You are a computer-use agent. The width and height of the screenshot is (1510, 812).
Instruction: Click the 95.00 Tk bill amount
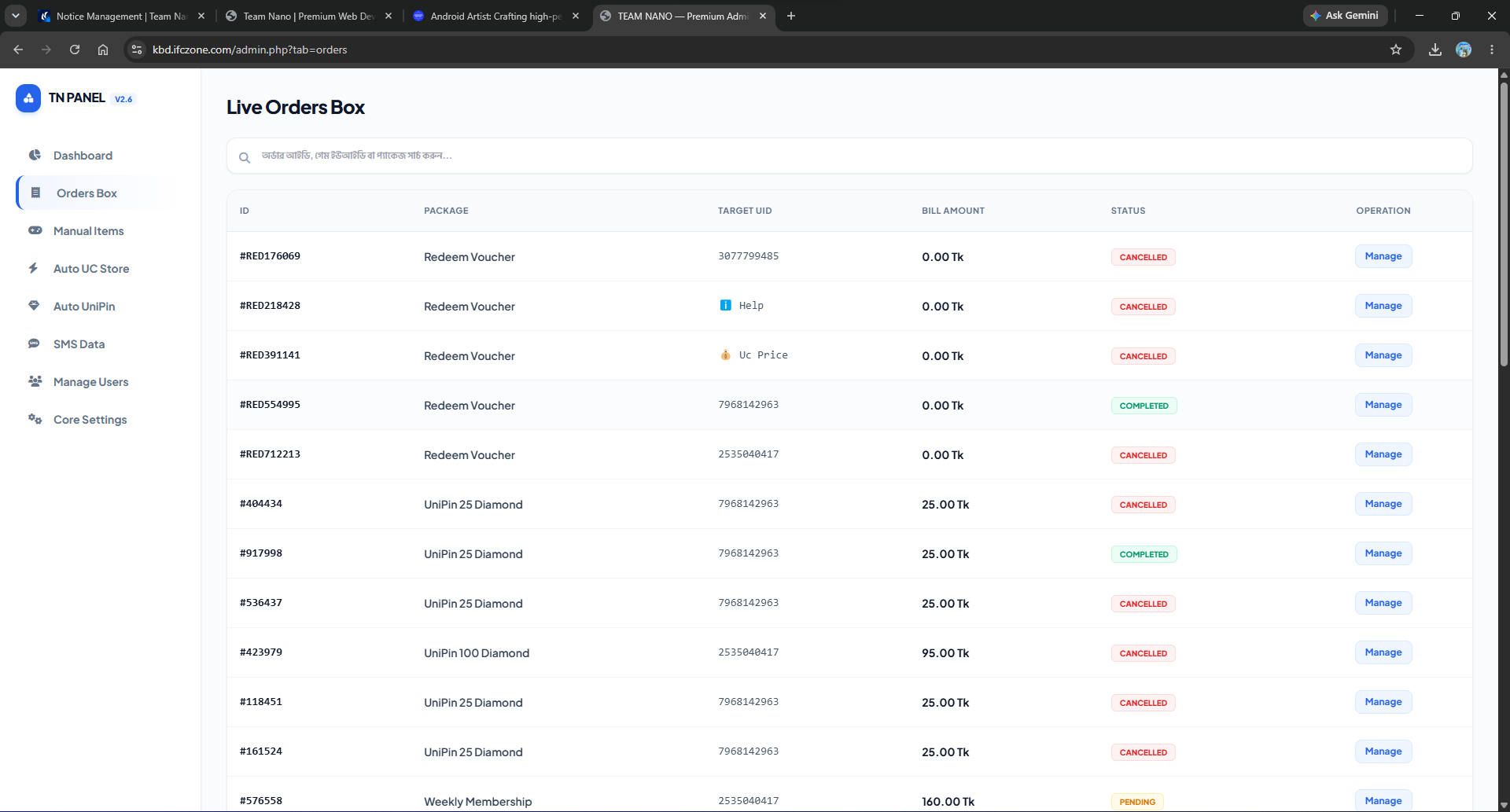945,653
